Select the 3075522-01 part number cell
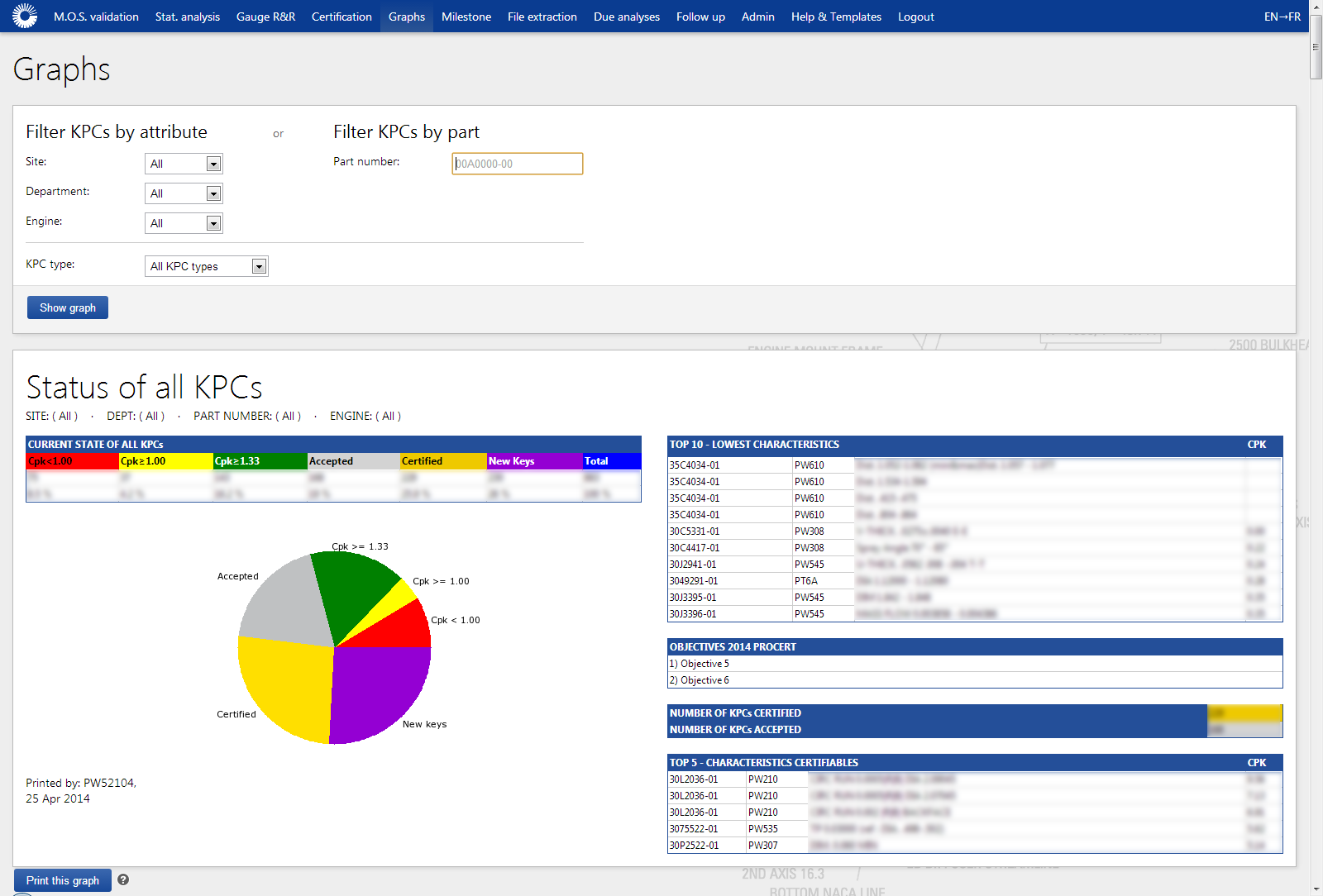 (x=707, y=829)
